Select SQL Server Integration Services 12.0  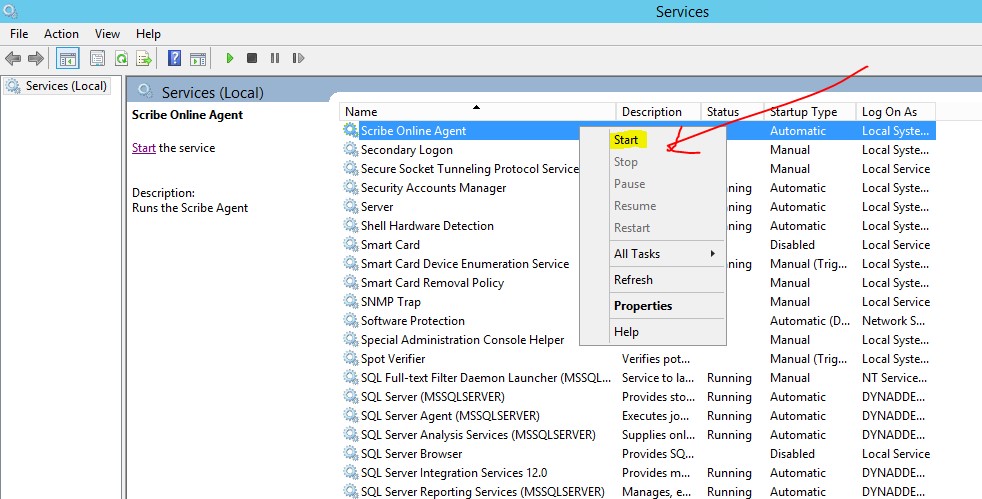(x=454, y=472)
